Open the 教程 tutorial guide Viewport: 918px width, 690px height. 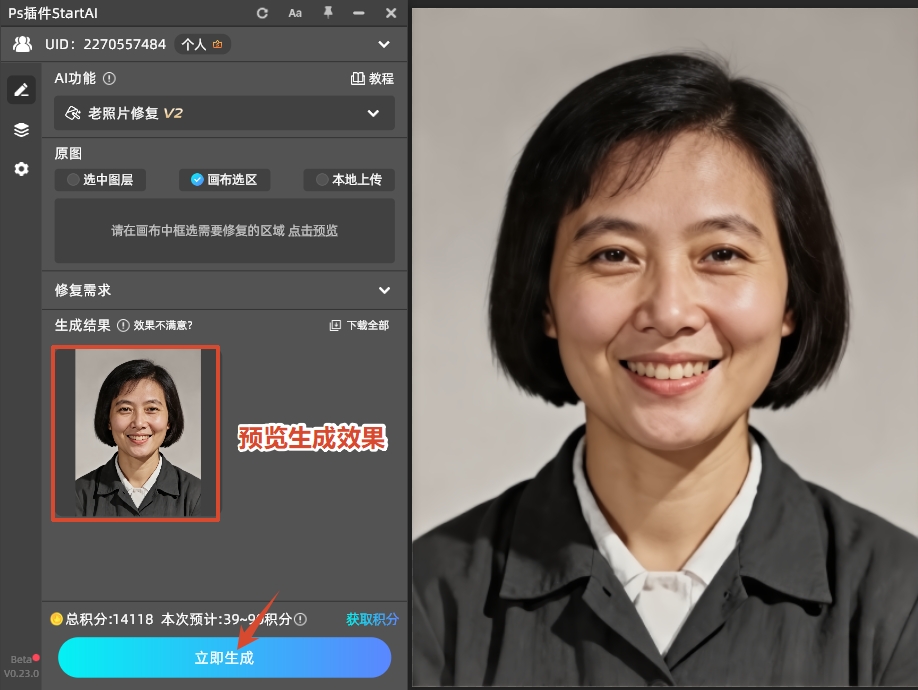point(378,78)
